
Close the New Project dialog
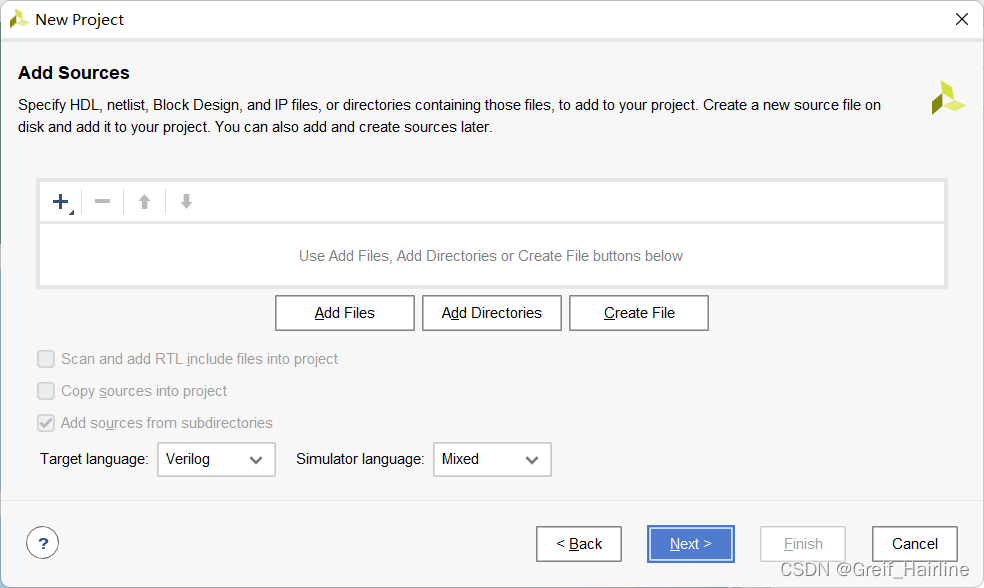(x=962, y=19)
